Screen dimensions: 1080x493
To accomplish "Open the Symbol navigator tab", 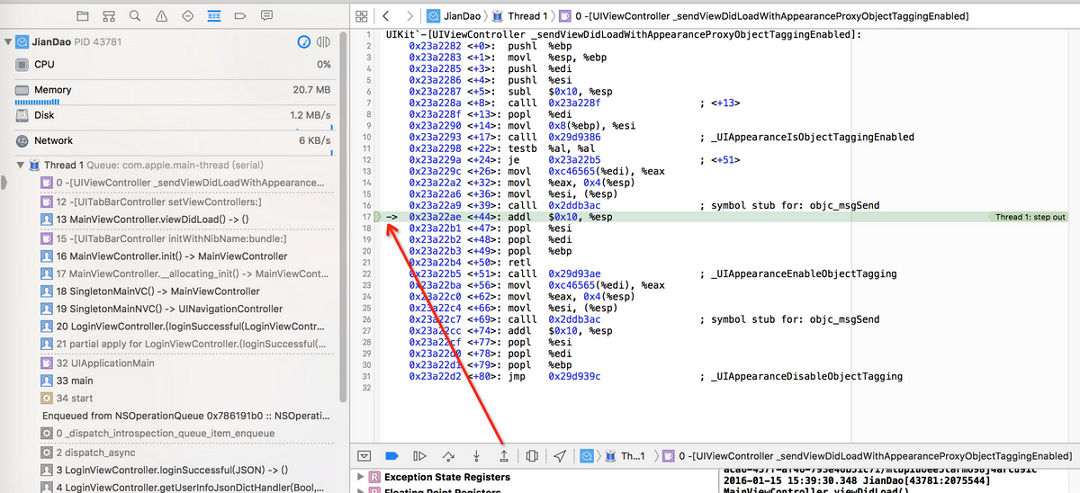I will coord(109,15).
